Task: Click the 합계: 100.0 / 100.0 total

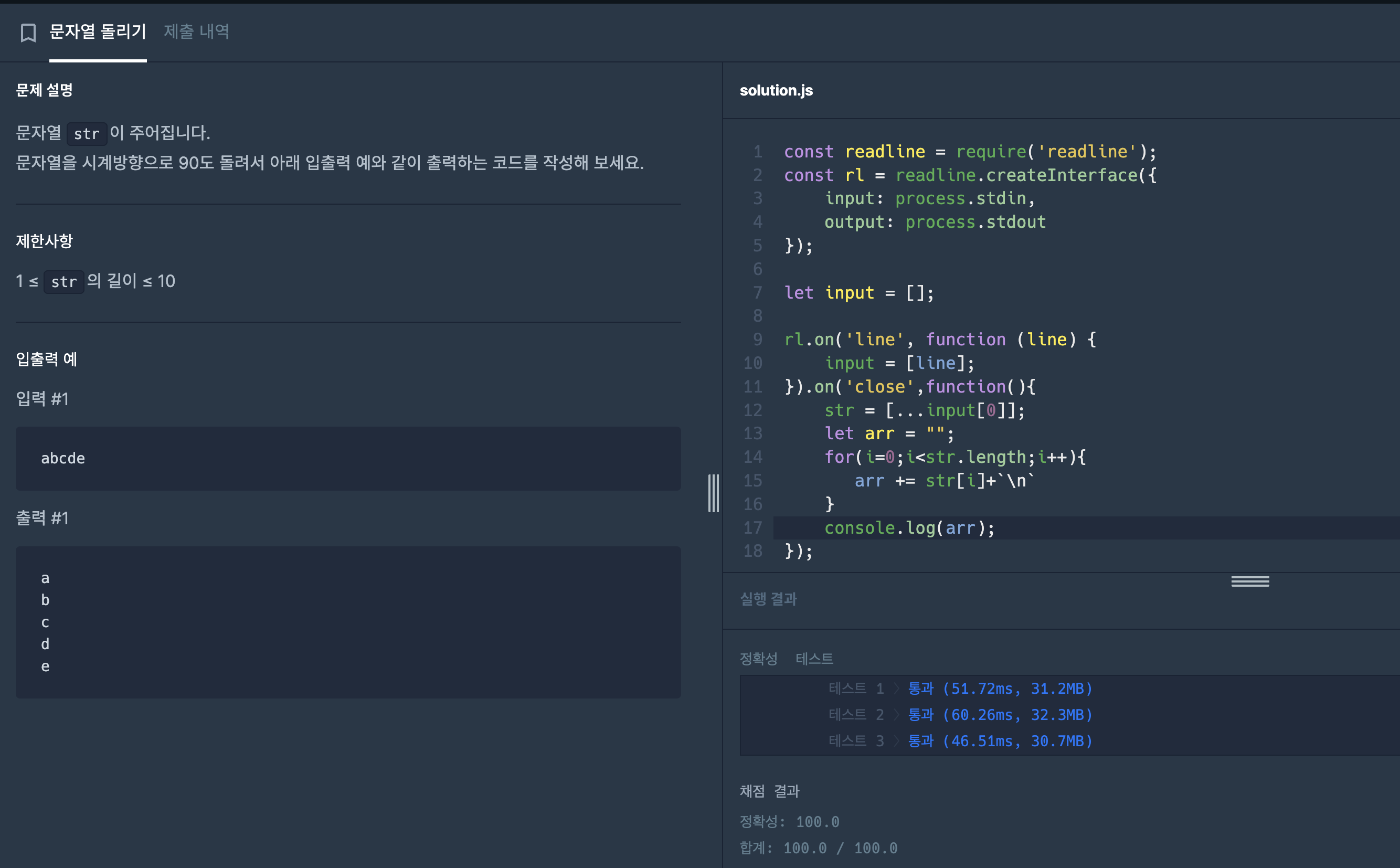Action: tap(819, 849)
